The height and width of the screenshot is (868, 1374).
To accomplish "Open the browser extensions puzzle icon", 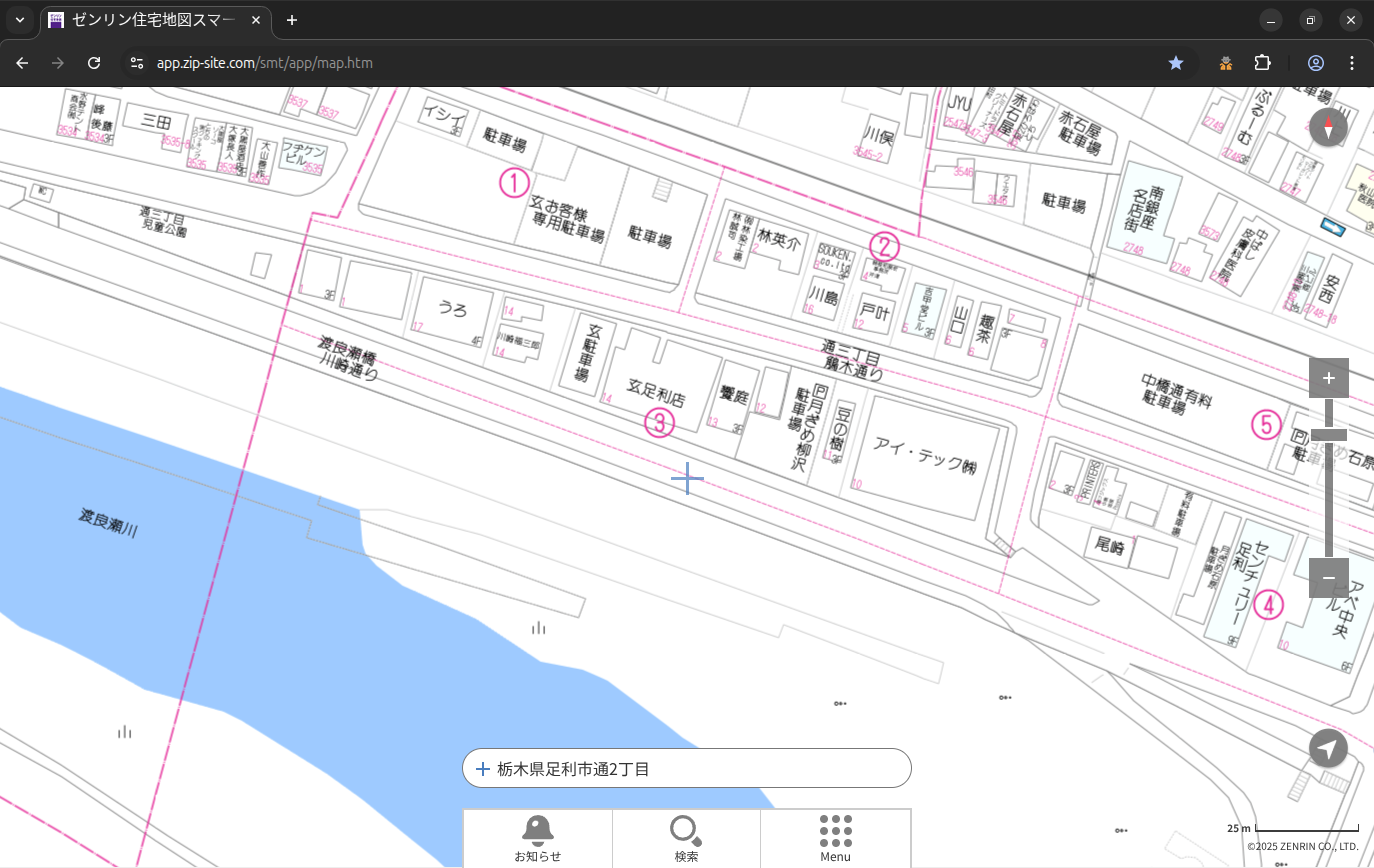I will (x=1262, y=63).
